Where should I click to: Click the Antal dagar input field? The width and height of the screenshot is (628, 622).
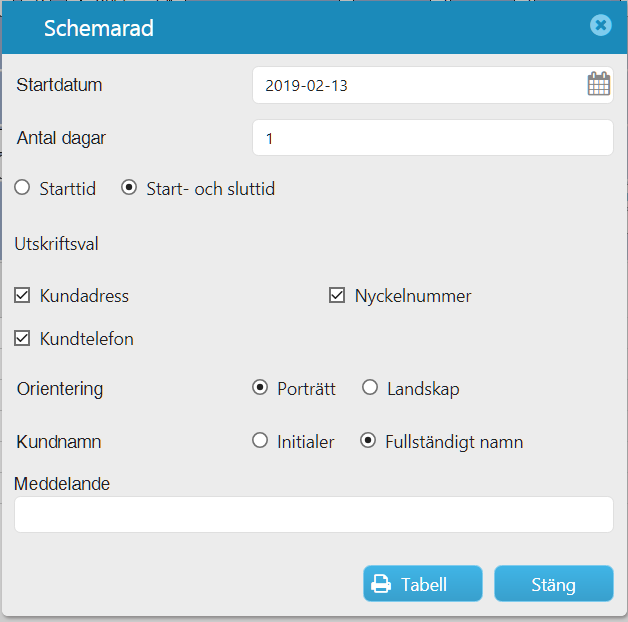[433, 138]
